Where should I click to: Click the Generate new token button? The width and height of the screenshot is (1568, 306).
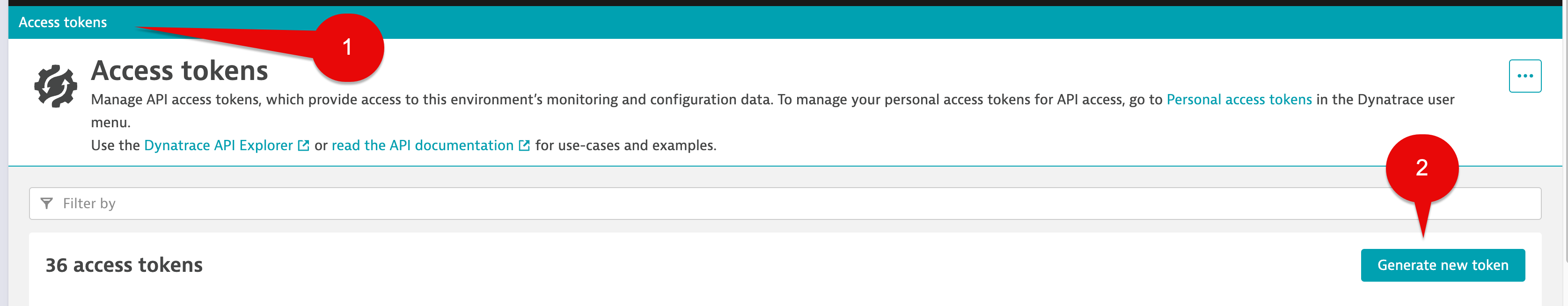click(x=1443, y=265)
